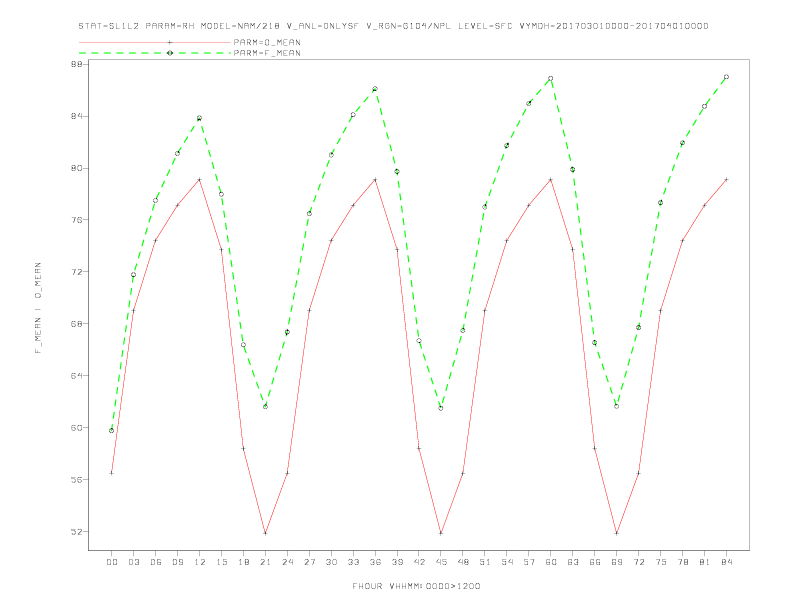Click the x-axis tick label 45
The width and height of the screenshot is (792, 612).
[x=441, y=562]
